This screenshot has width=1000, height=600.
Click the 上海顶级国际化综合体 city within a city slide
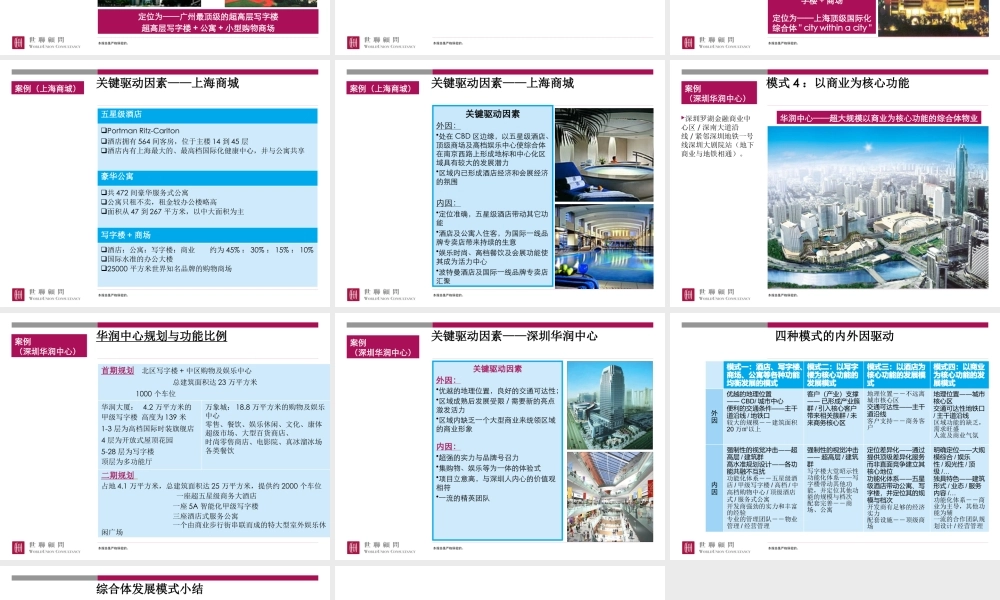(x=835, y=27)
